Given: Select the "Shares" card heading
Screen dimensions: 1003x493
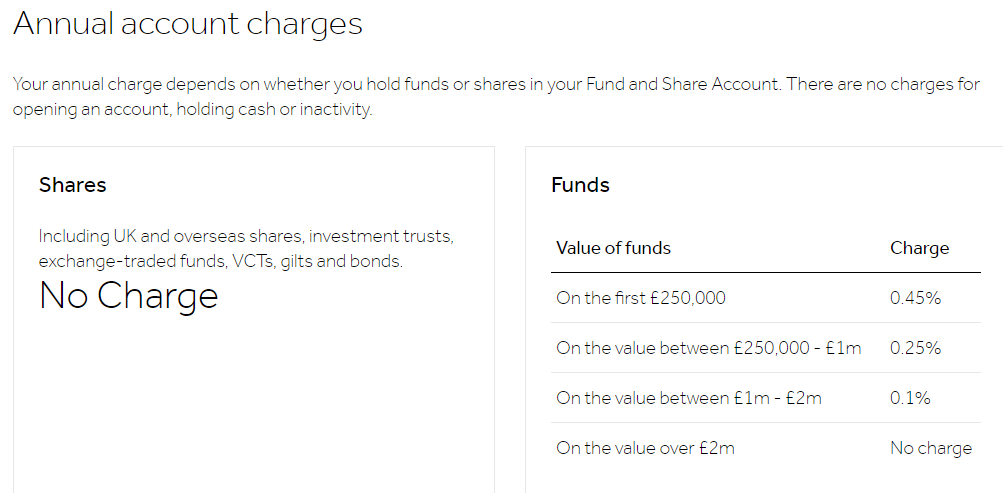Looking at the screenshot, I should [x=72, y=185].
